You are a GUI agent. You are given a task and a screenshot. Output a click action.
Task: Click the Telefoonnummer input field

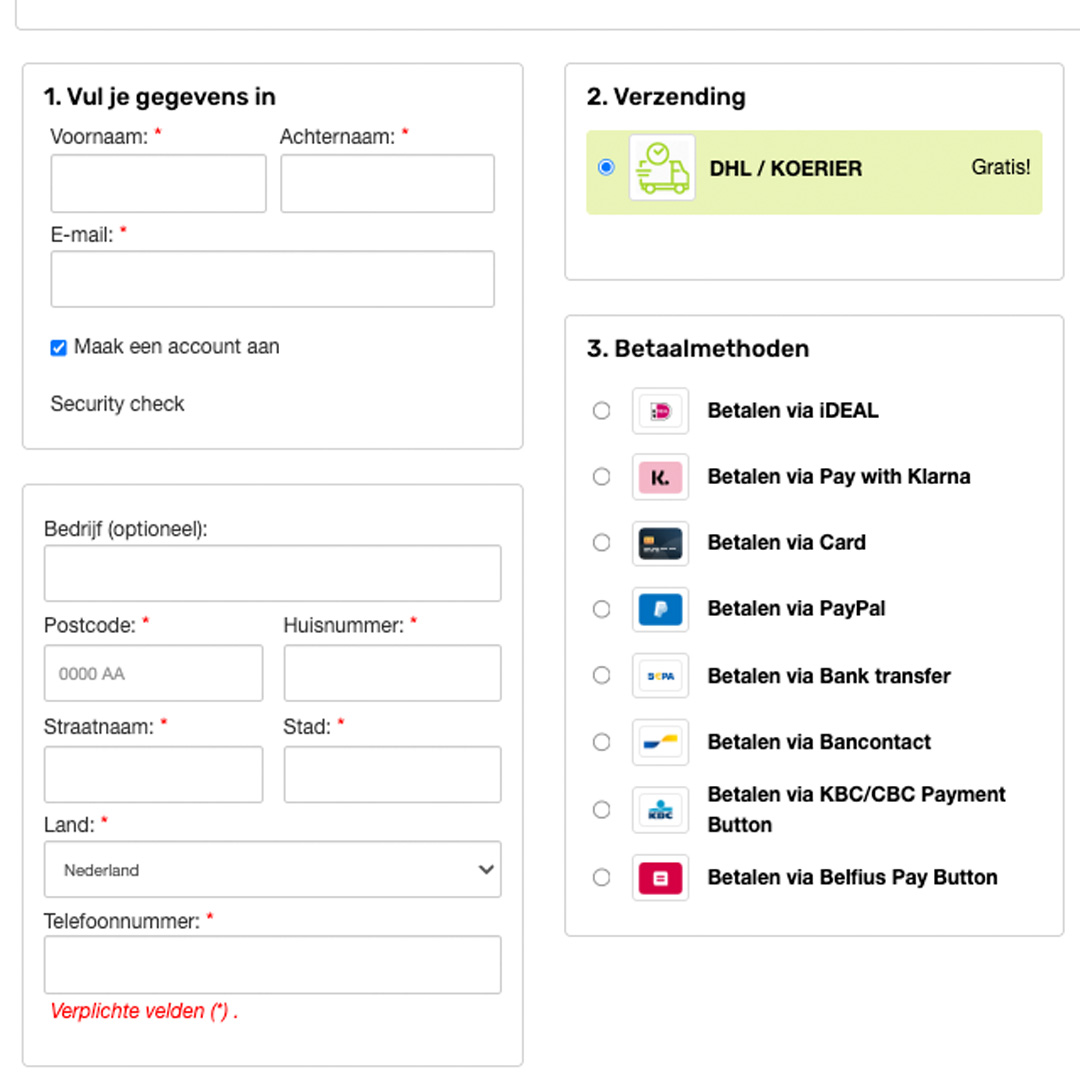coord(273,964)
